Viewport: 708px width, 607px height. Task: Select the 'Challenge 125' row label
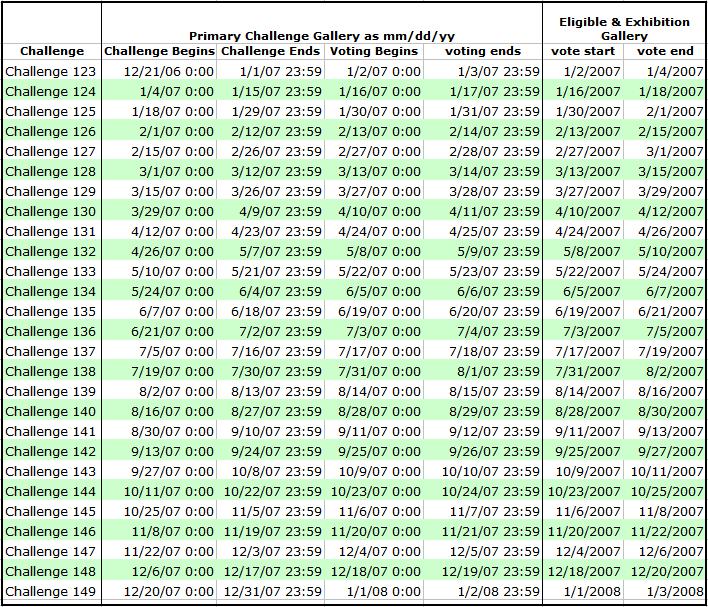[x=51, y=112]
